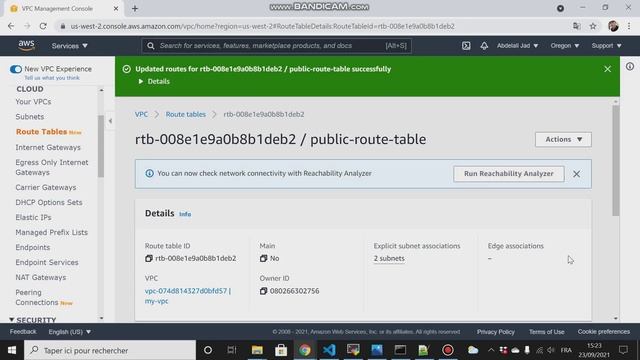Collapse the SECURITY section in sidebar

pyautogui.click(x=32, y=320)
